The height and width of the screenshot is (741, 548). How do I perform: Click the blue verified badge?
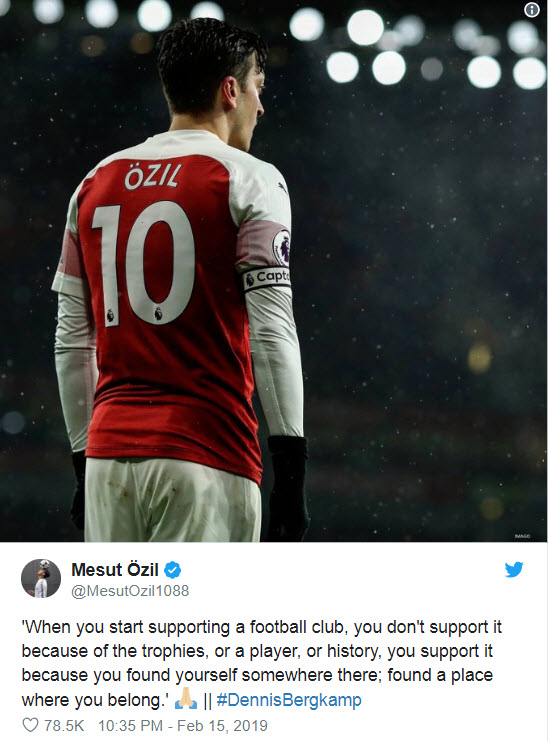(x=172, y=570)
